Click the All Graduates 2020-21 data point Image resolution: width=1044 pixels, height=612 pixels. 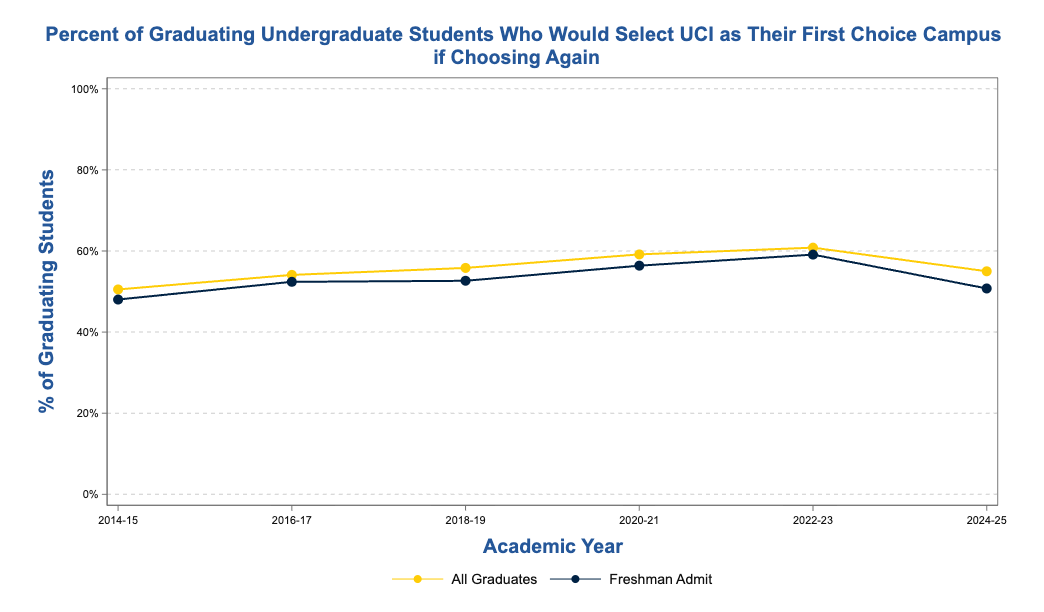(x=639, y=254)
